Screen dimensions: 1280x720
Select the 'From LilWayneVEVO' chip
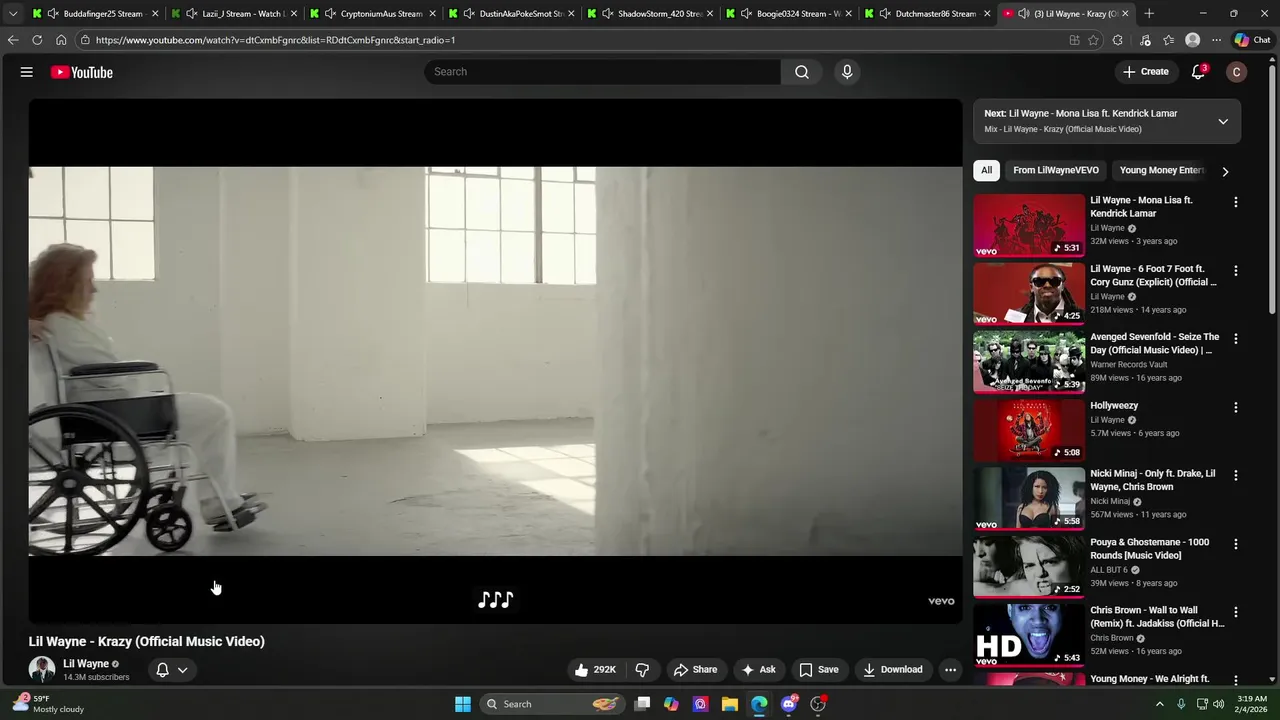[x=1055, y=170]
